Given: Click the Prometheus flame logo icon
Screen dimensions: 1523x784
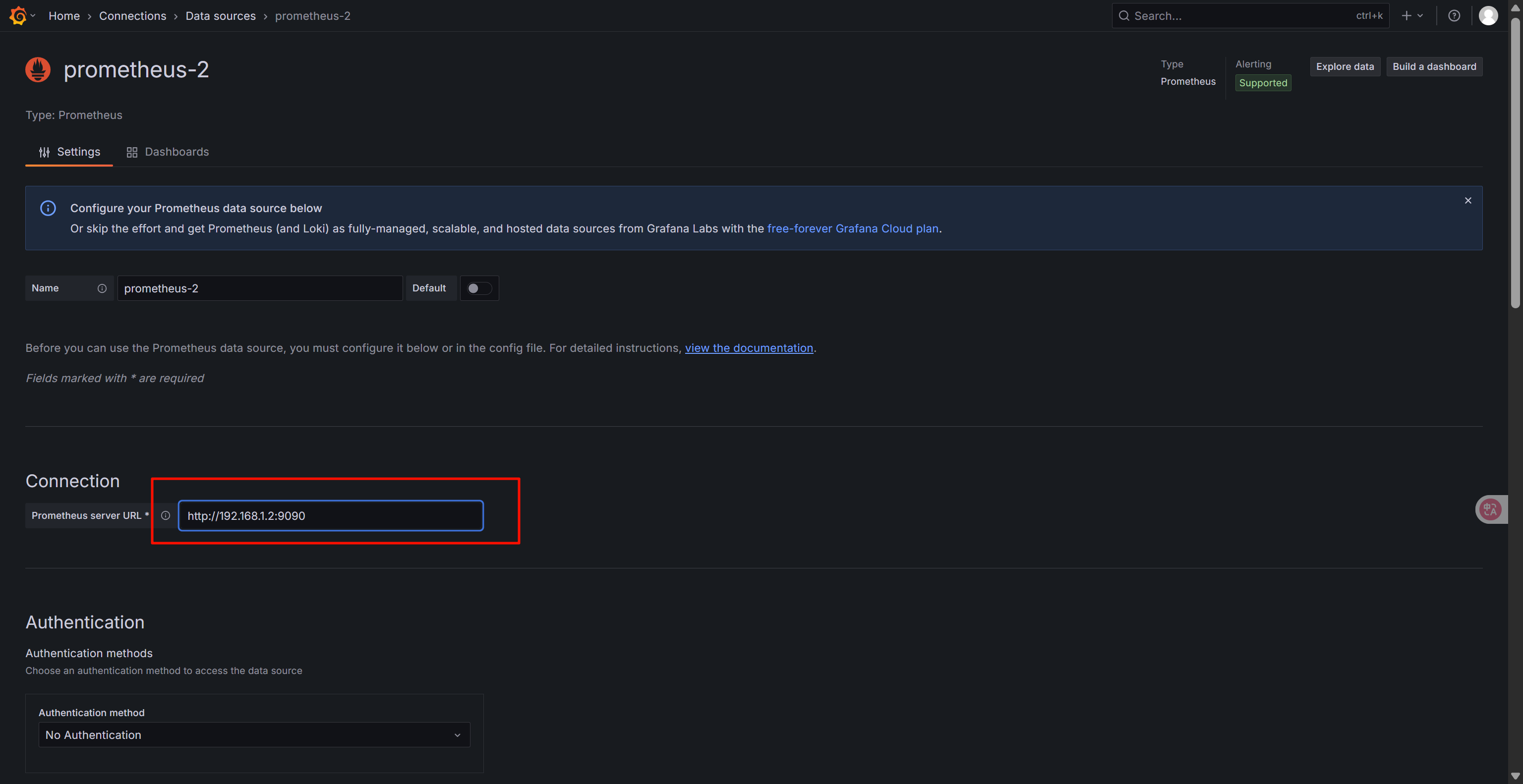Looking at the screenshot, I should (x=38, y=70).
